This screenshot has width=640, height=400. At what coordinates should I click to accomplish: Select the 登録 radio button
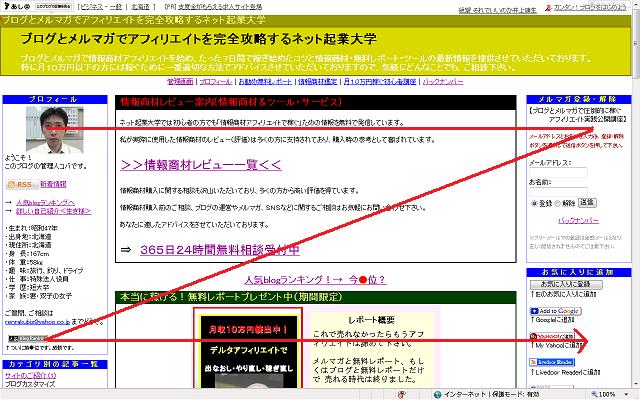click(534, 203)
